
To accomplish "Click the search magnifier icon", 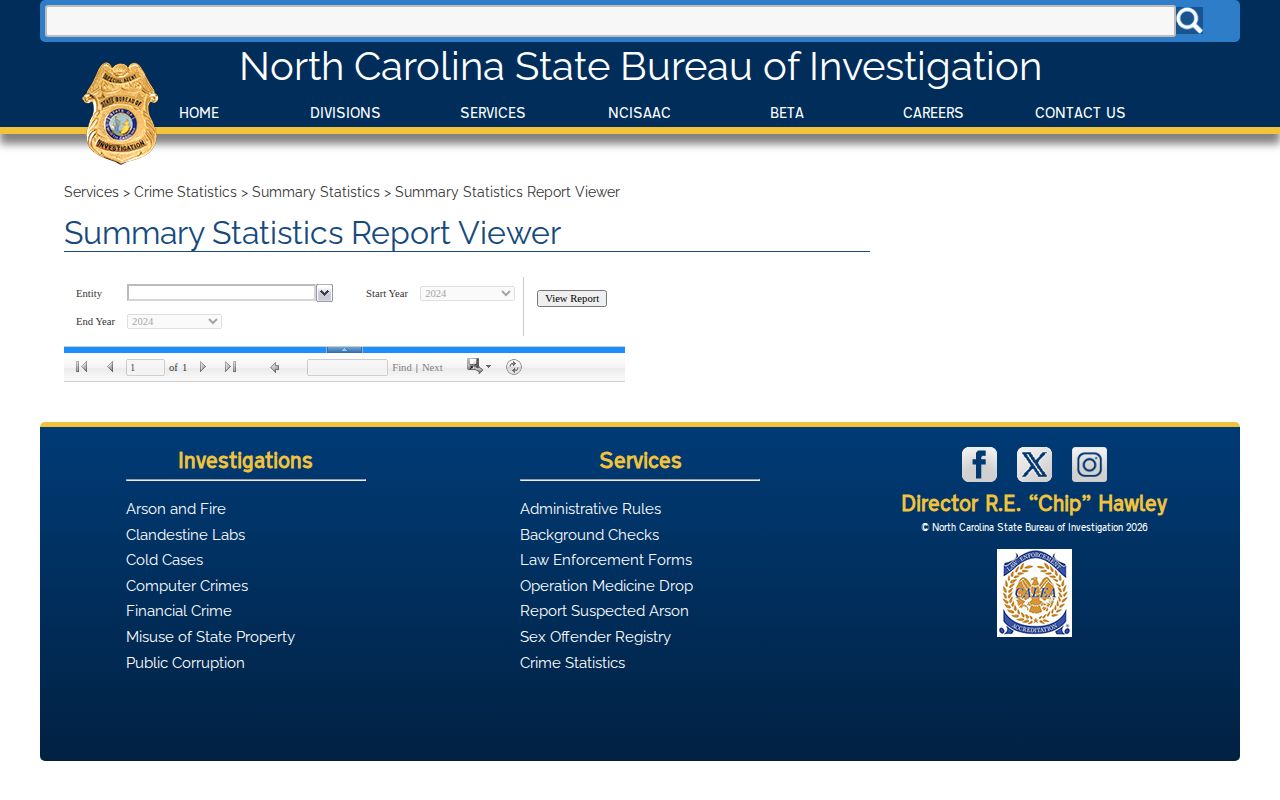I will tap(1189, 20).
